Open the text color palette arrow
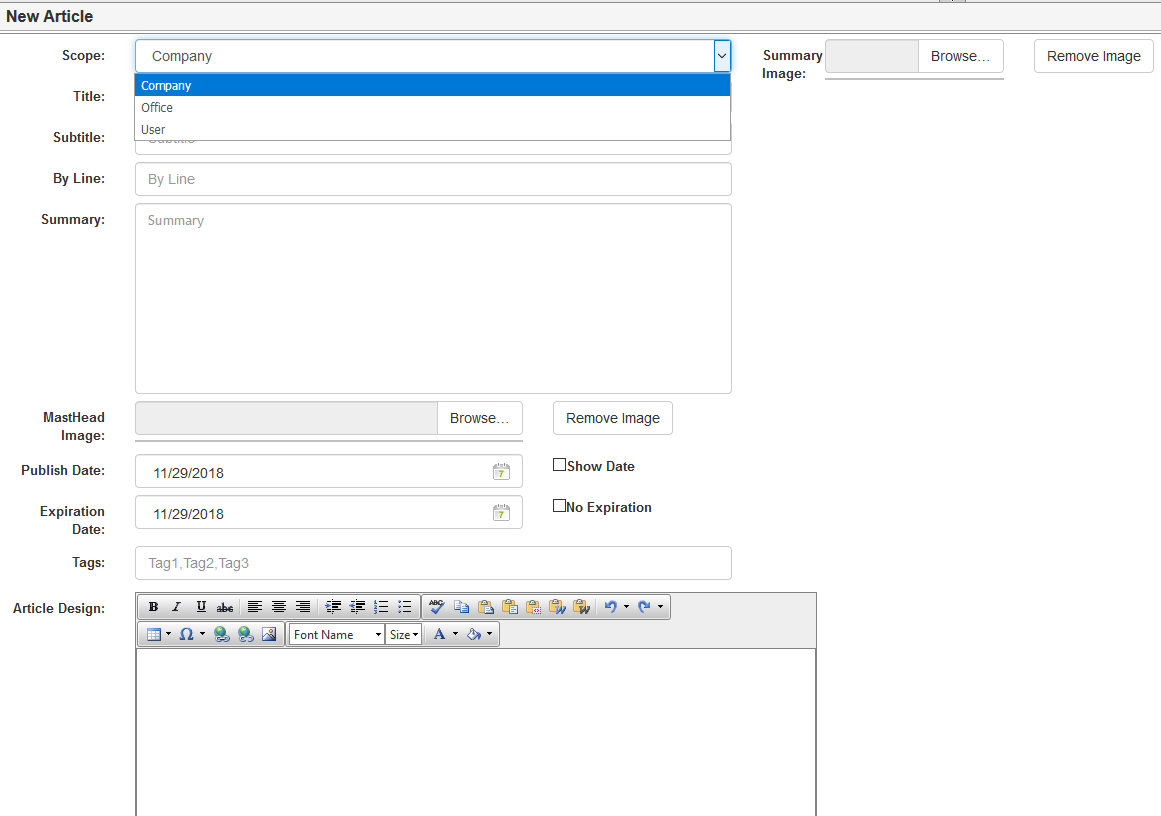Screen dimensions: 1161x816 455,635
